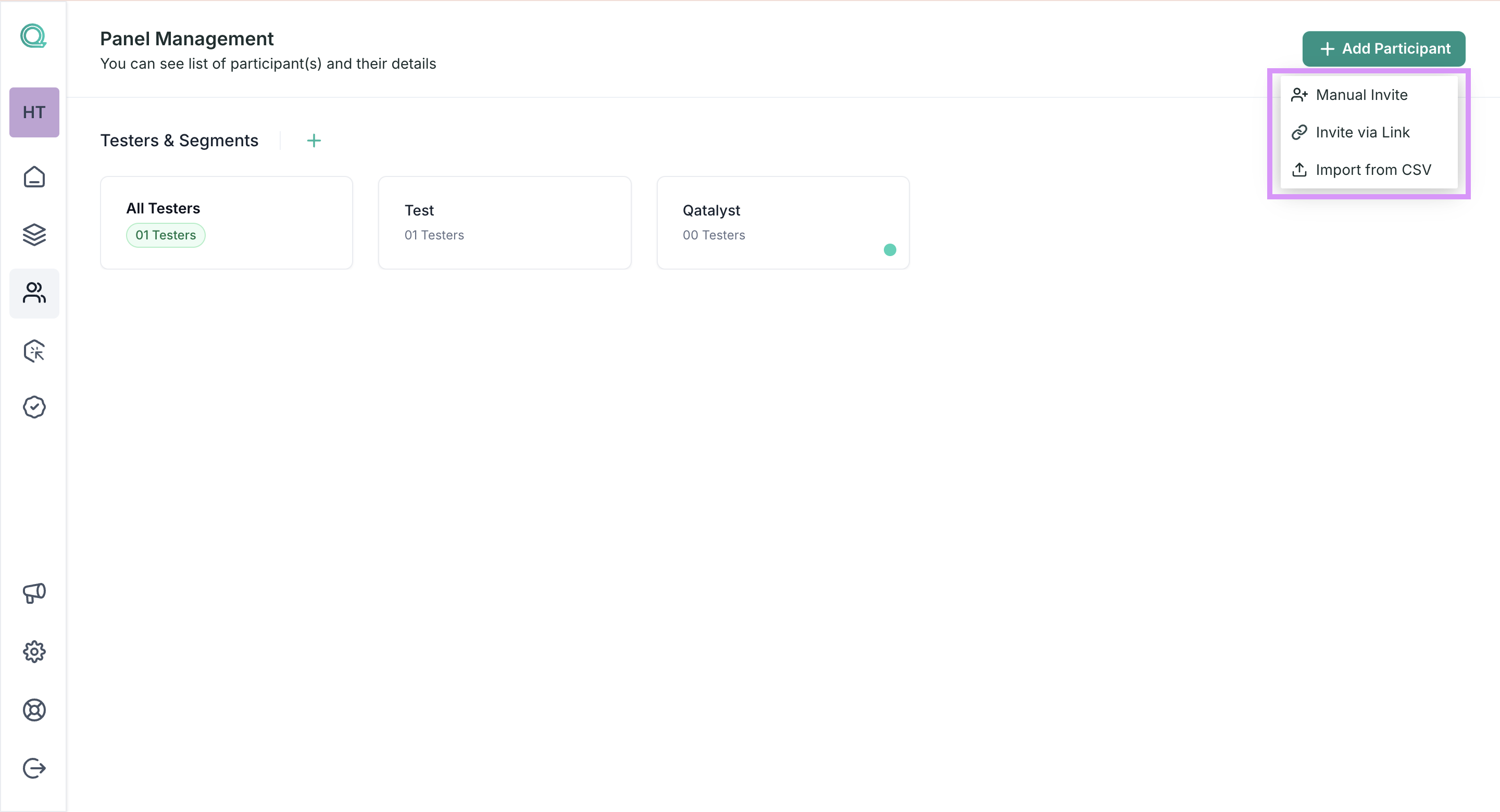Choose Import from CSV option
The width and height of the screenshot is (1500, 812).
(1369, 169)
